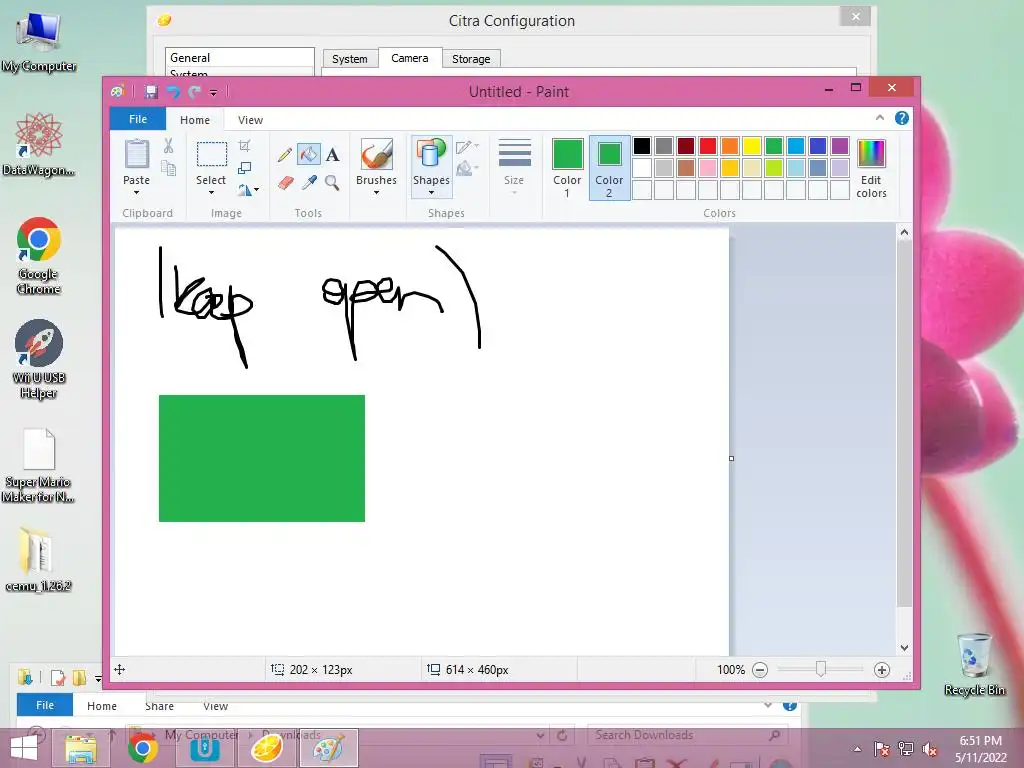Viewport: 1024px width, 768px height.
Task: Click the Redo arrow in Paint title bar
Action: coord(194,92)
